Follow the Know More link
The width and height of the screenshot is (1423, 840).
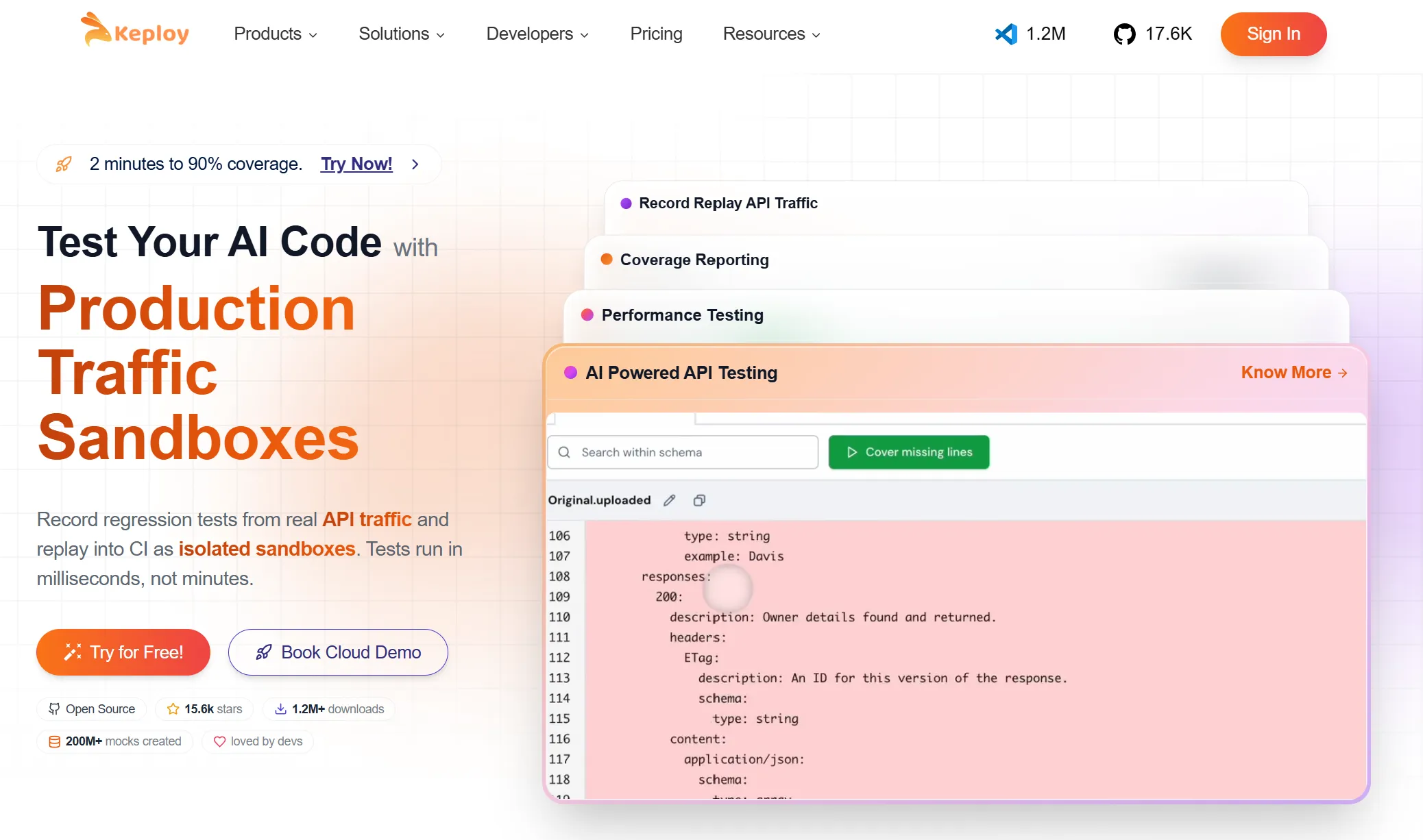pos(1294,372)
